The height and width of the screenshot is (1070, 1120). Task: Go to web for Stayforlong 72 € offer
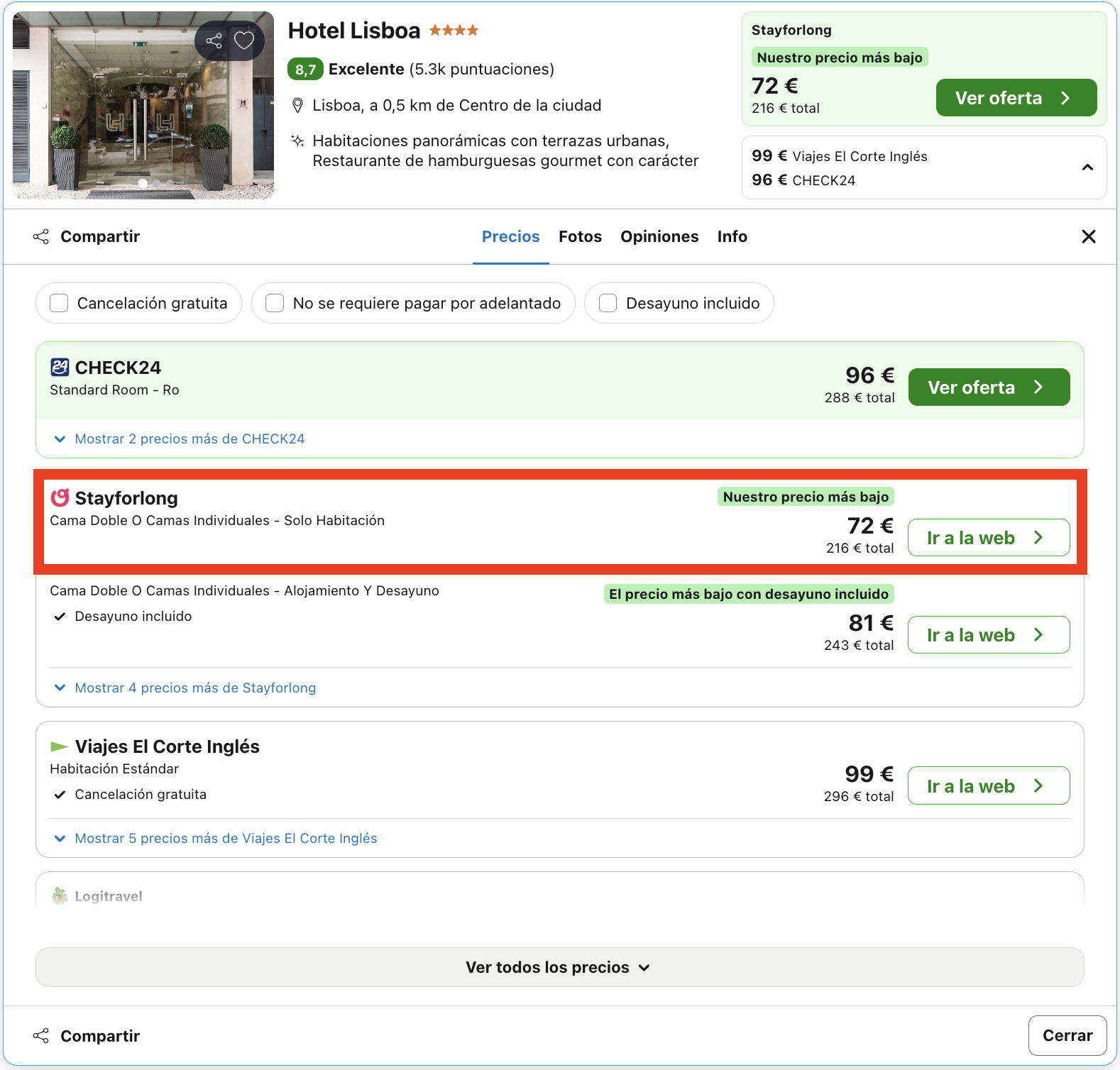[989, 538]
